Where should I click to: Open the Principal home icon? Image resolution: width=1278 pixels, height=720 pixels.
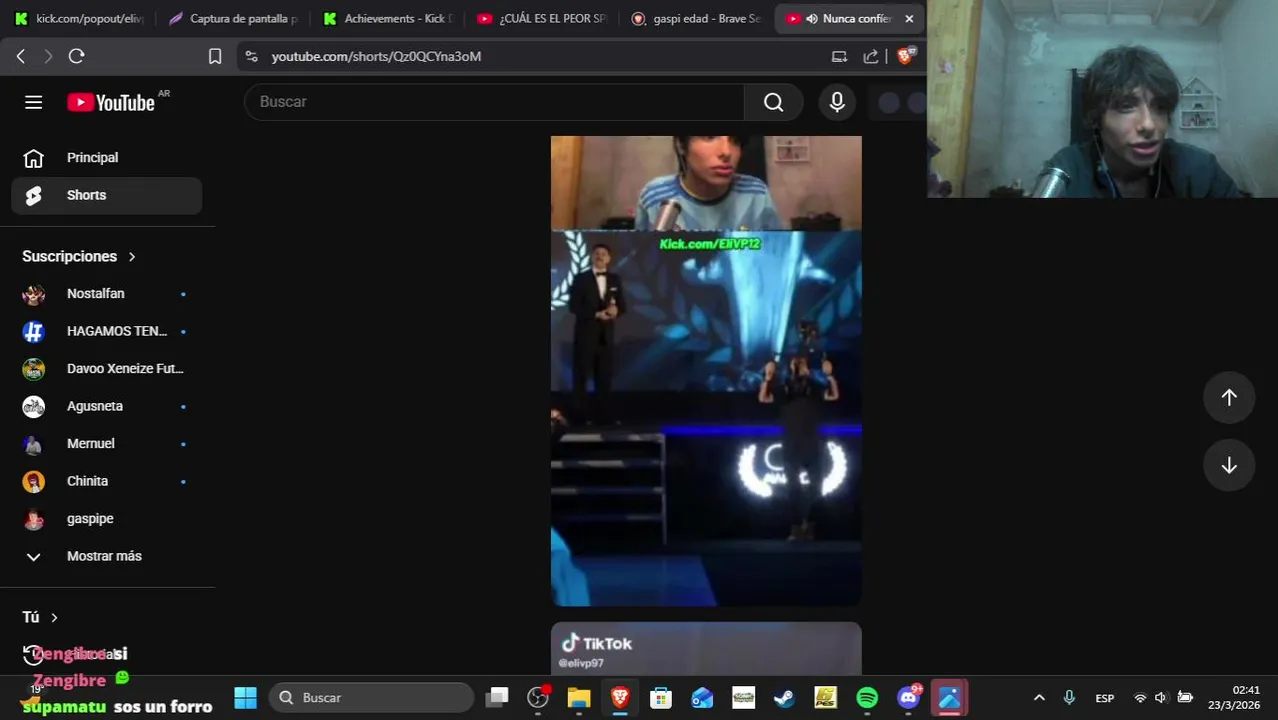[33, 158]
